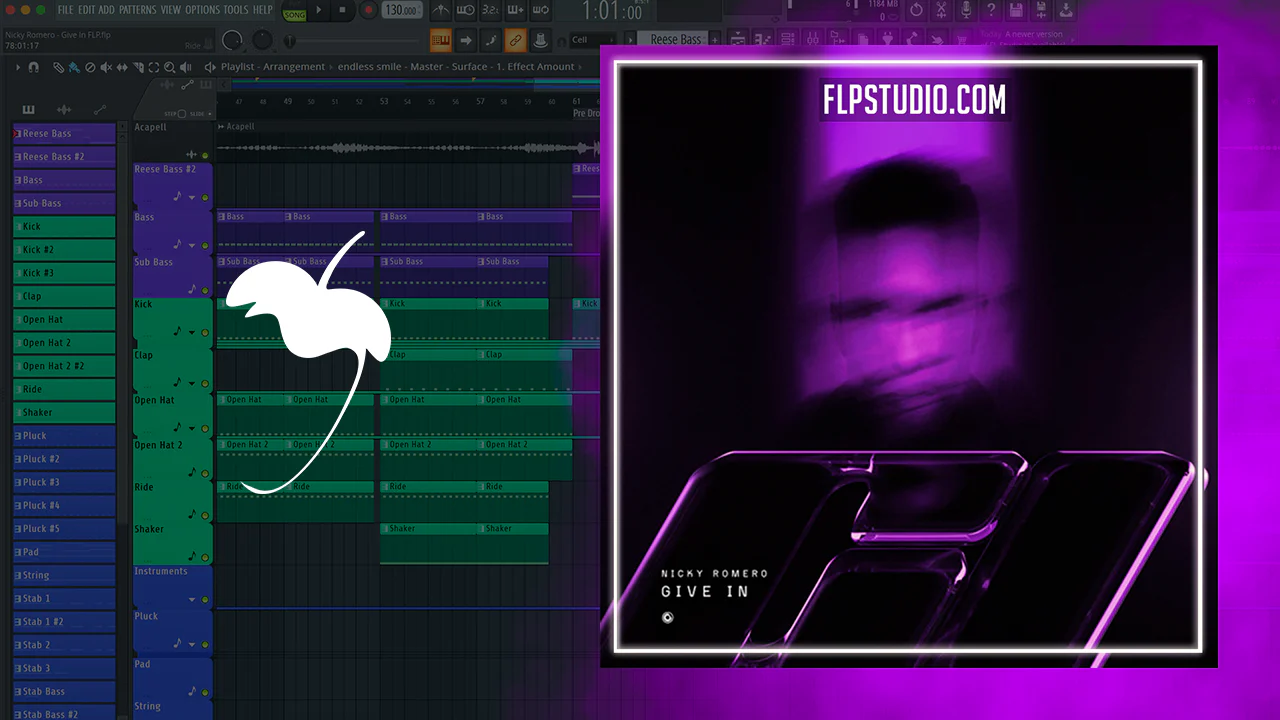Toggle the overdub blend recording icon

click(515, 11)
